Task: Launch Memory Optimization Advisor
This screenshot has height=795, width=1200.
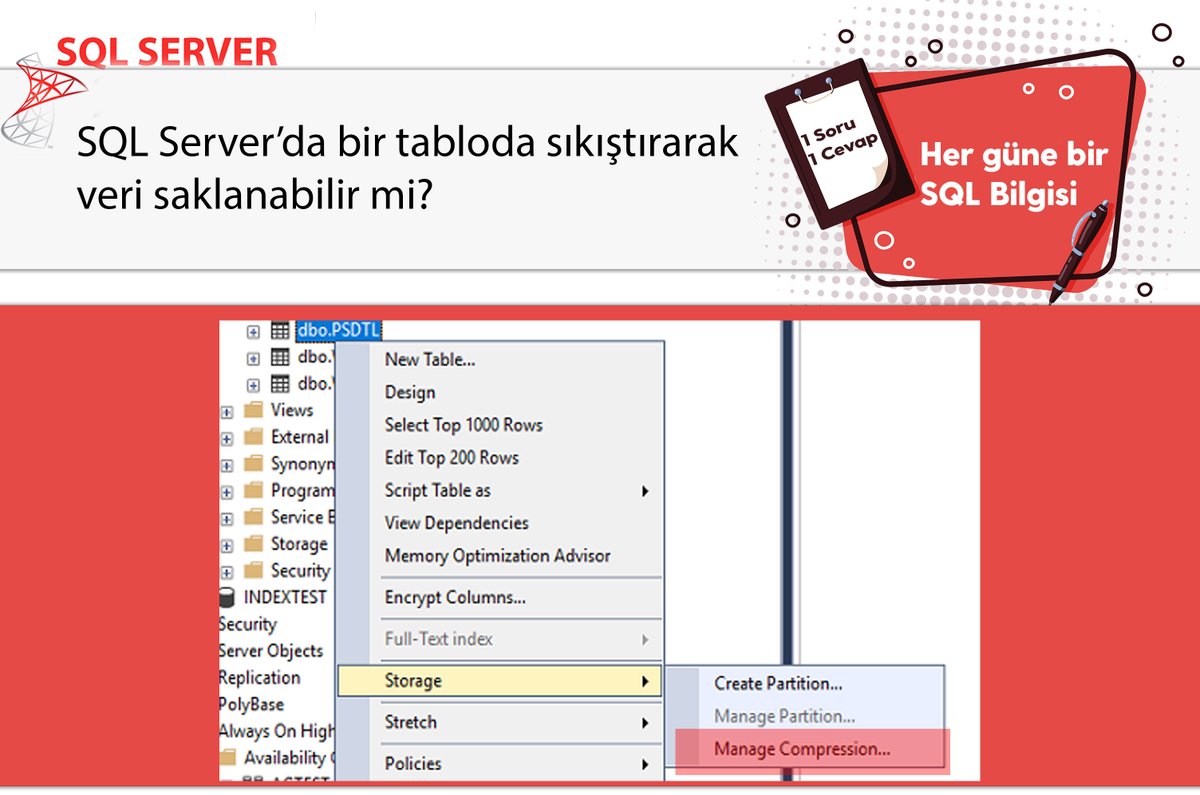Action: click(x=499, y=556)
